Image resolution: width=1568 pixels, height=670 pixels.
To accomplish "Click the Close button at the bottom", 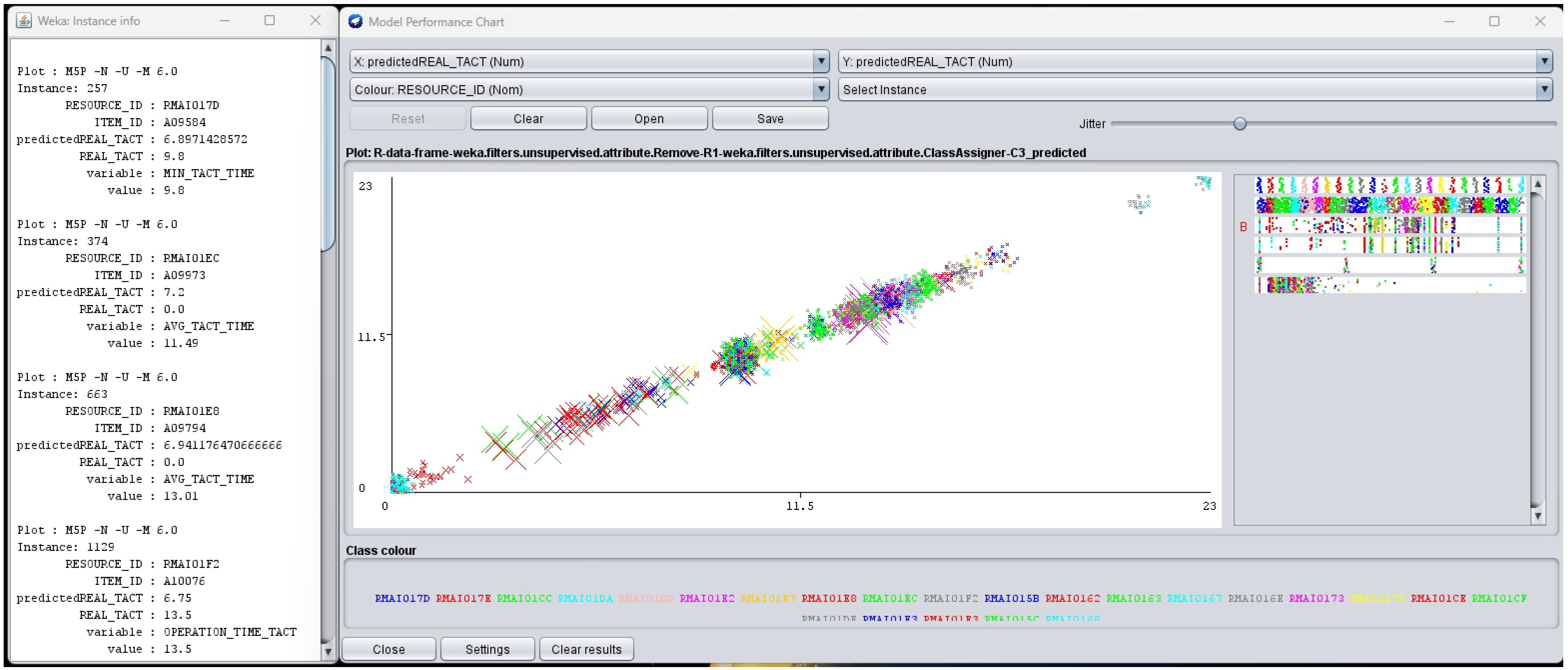I will tap(389, 649).
